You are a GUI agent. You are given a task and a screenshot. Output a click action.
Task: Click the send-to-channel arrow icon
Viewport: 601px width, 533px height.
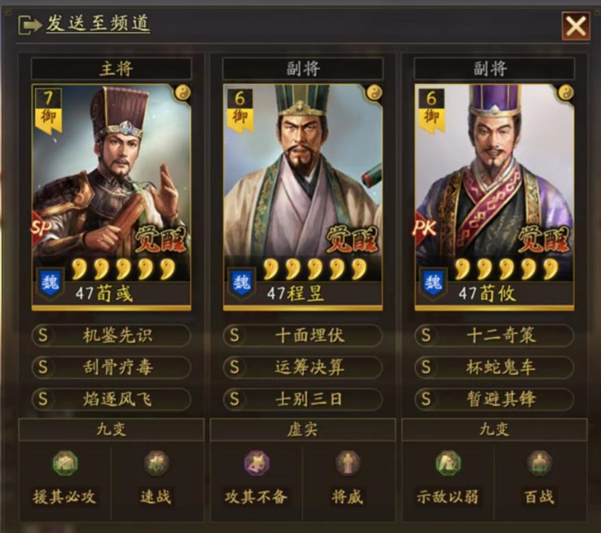coord(30,25)
